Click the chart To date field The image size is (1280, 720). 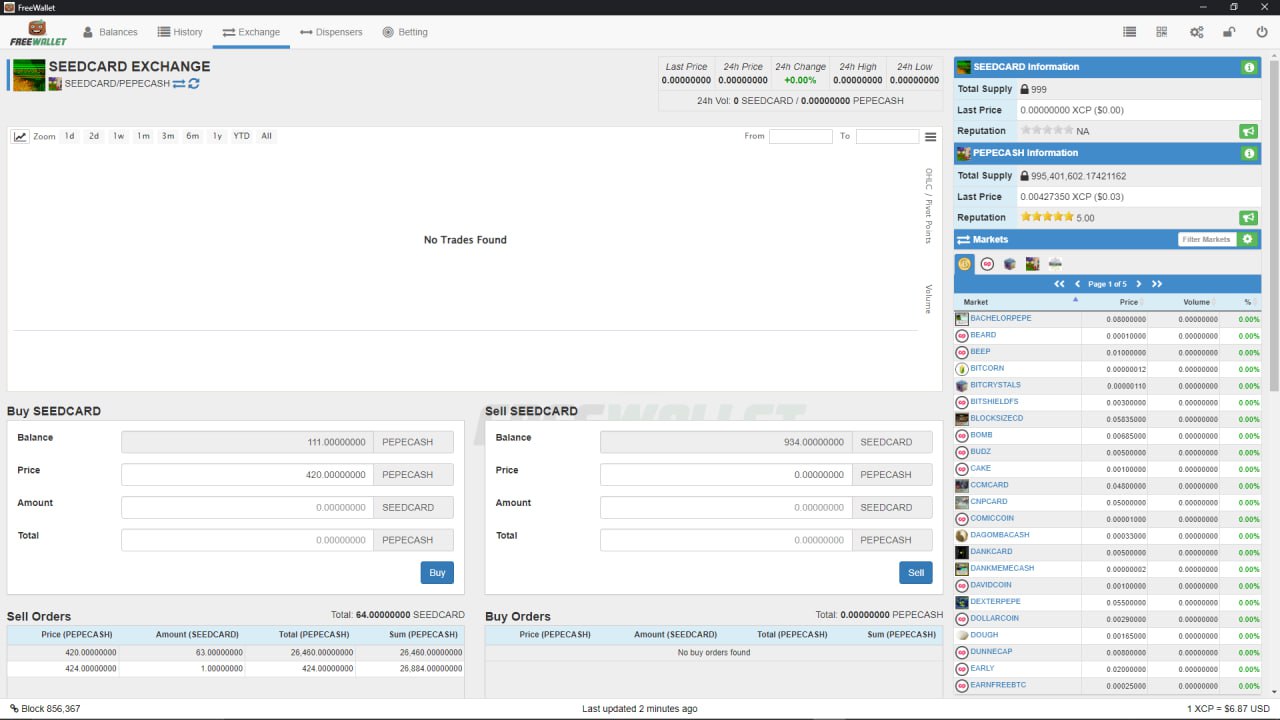pos(887,136)
